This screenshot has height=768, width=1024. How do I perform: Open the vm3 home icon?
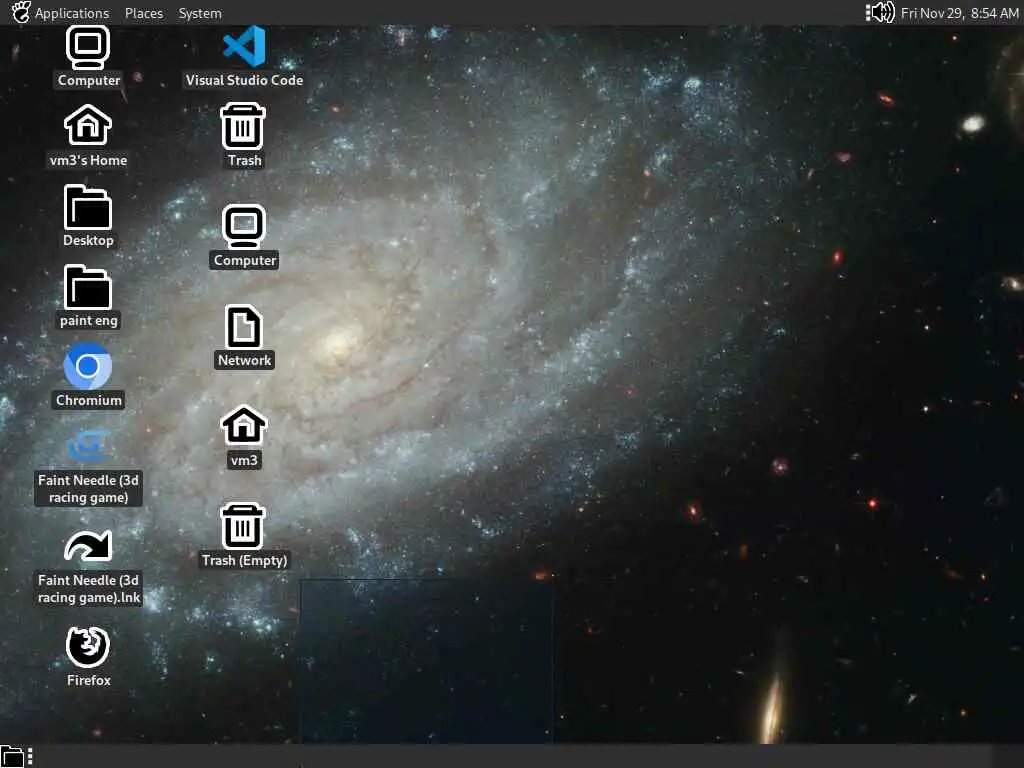point(244,426)
